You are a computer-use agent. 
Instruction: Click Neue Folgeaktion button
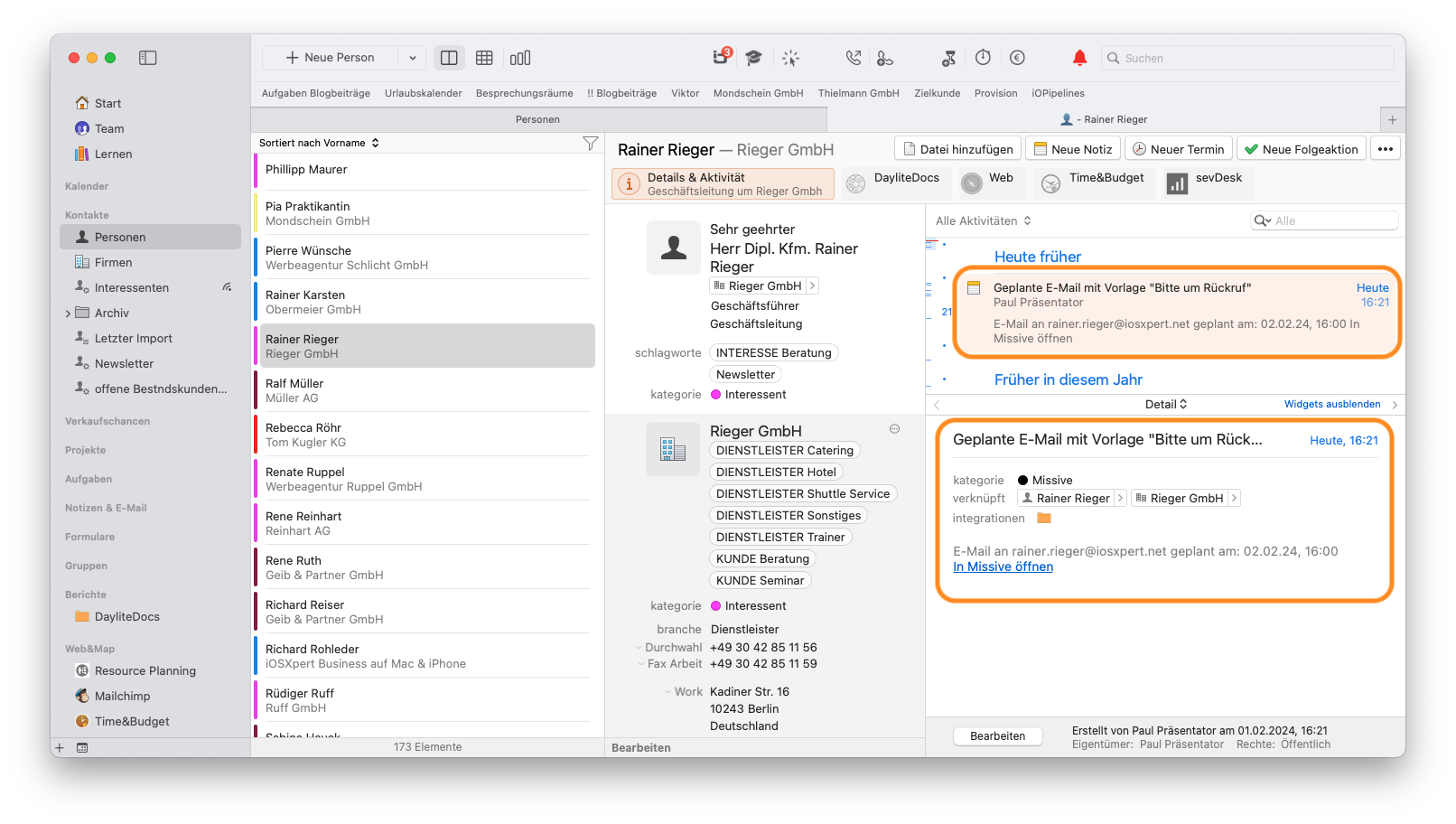click(x=1302, y=149)
